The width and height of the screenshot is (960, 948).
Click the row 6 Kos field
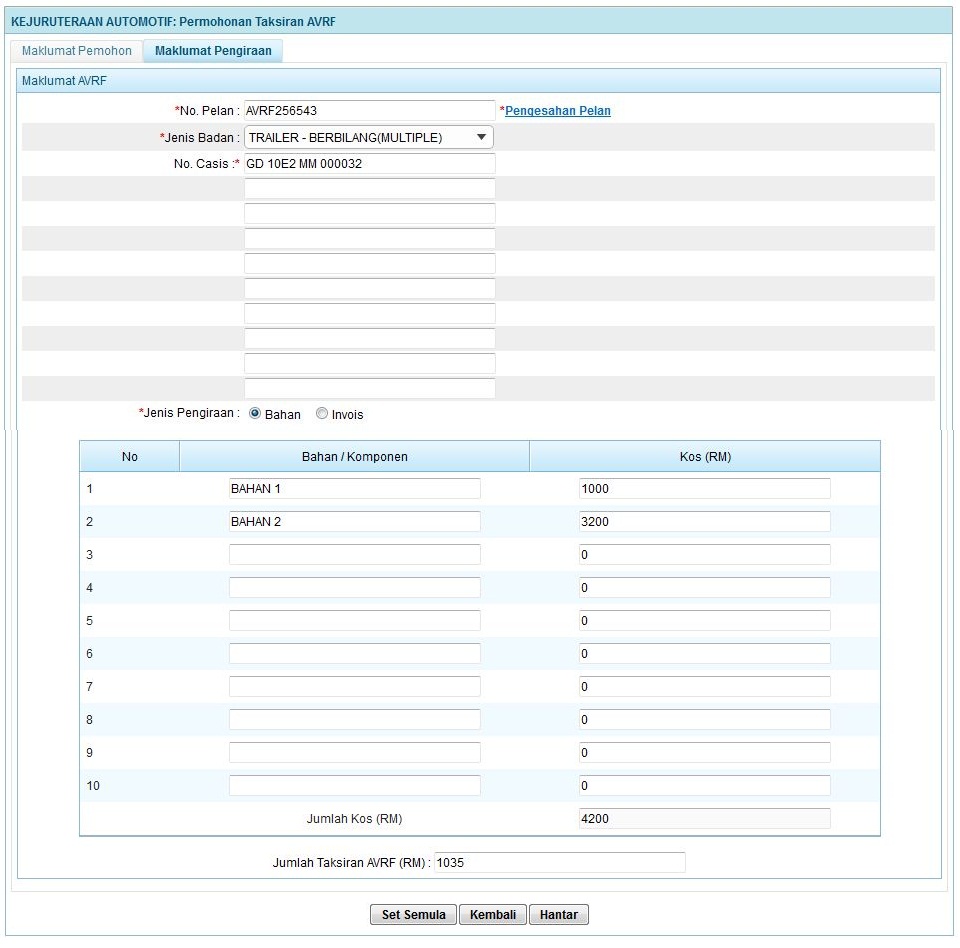click(x=705, y=654)
